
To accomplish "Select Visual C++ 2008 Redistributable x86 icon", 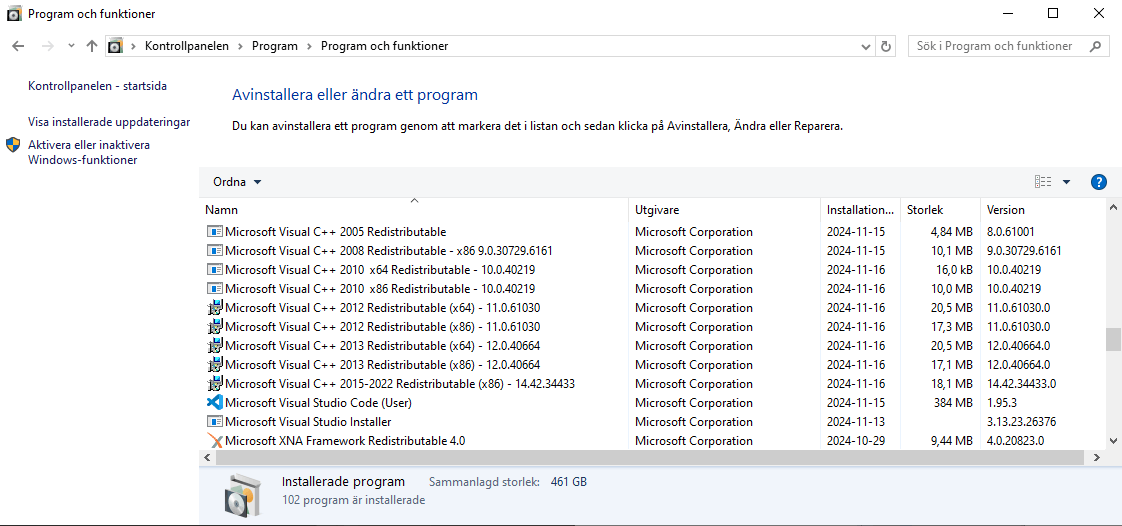I will point(215,250).
